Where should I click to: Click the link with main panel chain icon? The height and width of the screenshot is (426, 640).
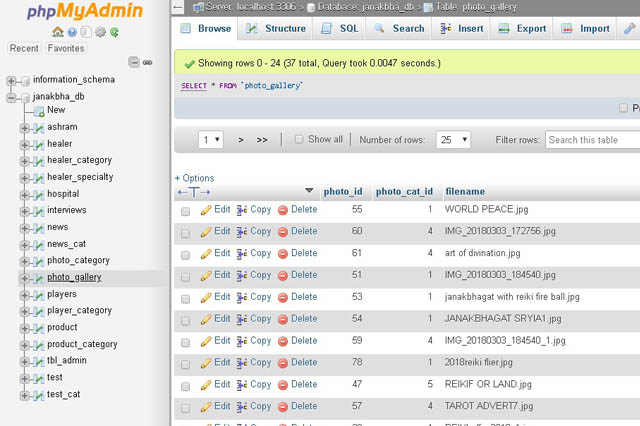tap(148, 62)
